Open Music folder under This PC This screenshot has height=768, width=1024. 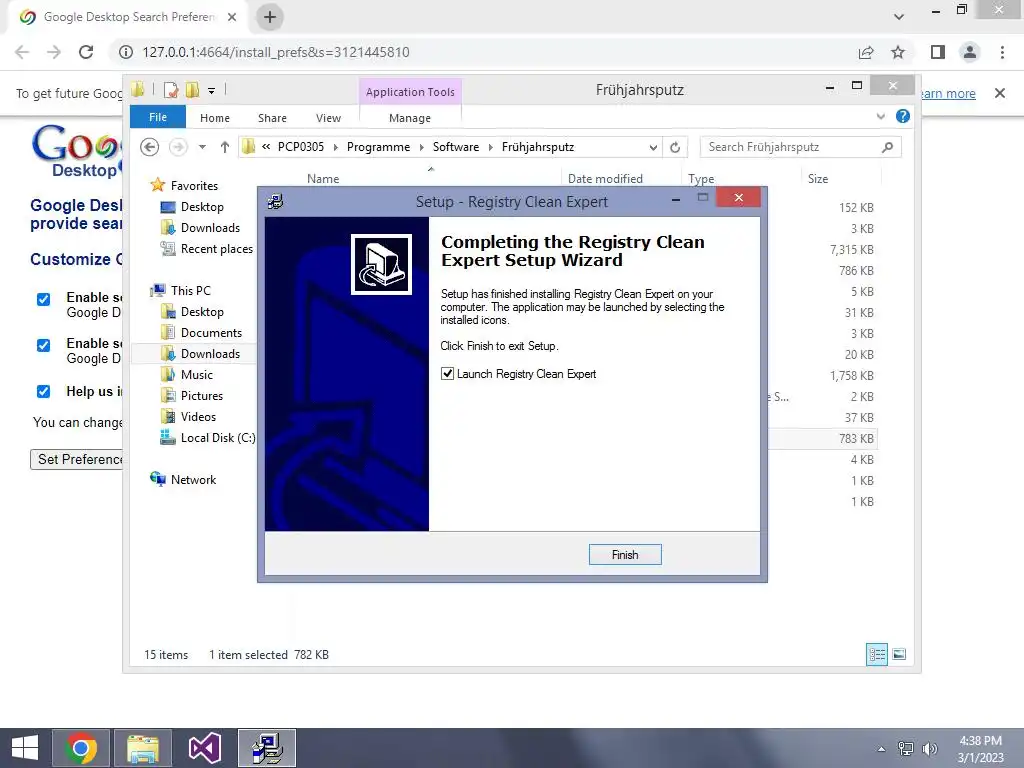pos(197,375)
